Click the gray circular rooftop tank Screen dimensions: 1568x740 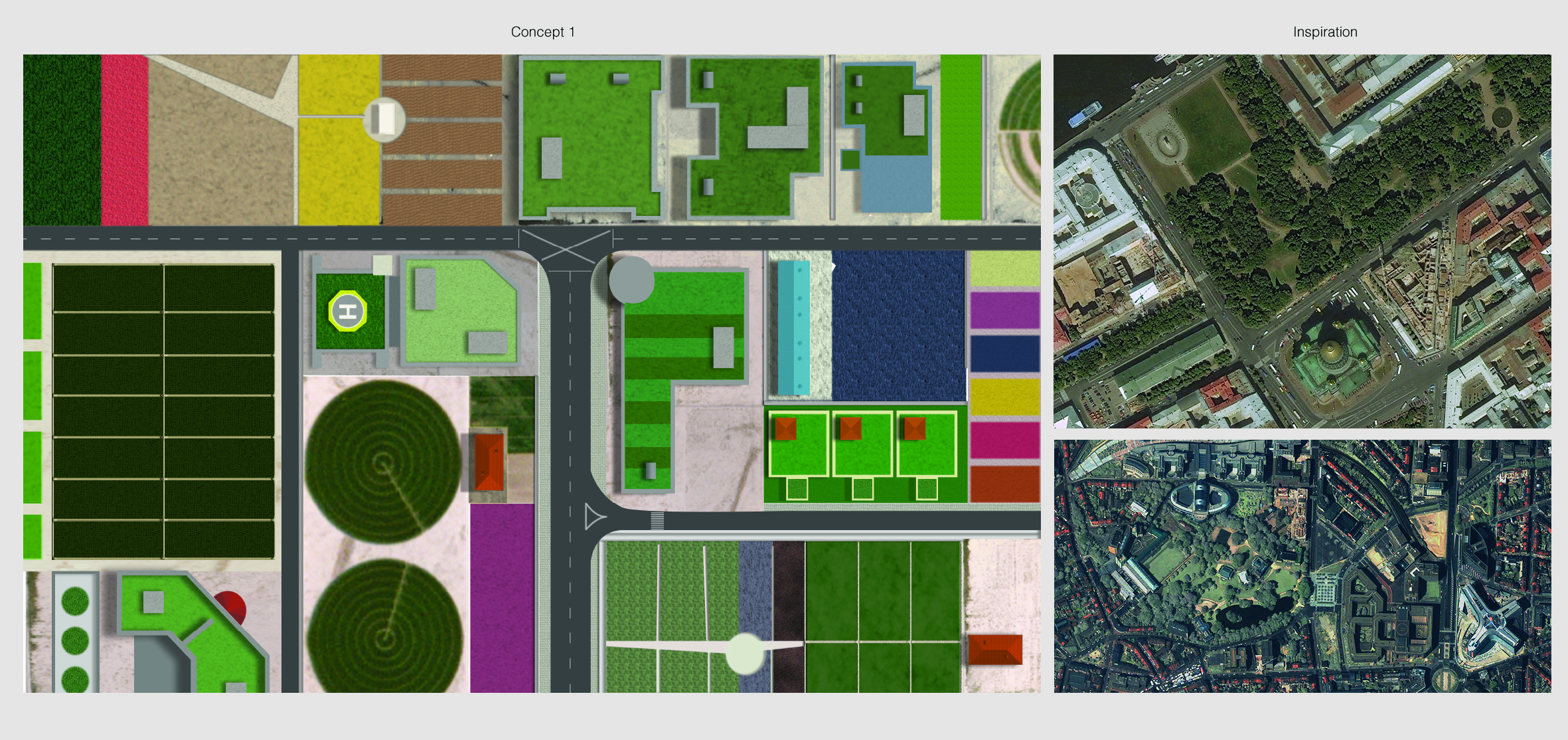coord(631,280)
